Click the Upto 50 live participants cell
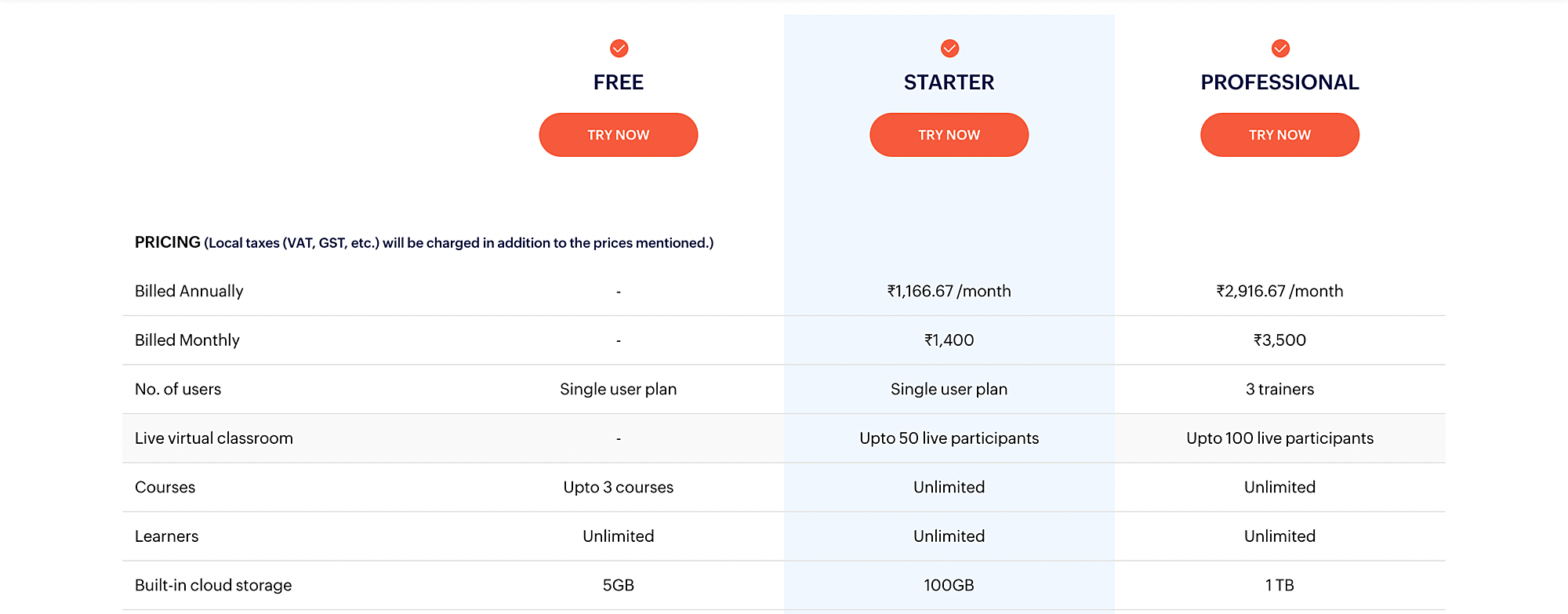Screen dimensions: 1568x614 (949, 438)
